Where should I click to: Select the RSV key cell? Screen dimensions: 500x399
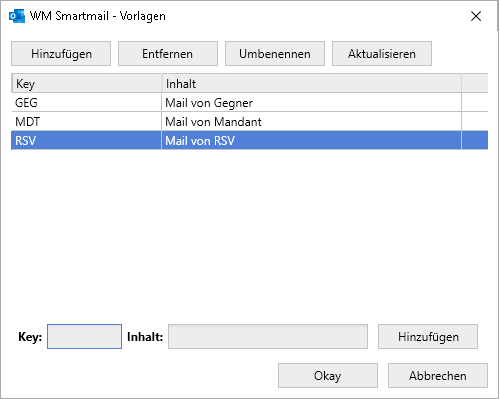pos(87,141)
